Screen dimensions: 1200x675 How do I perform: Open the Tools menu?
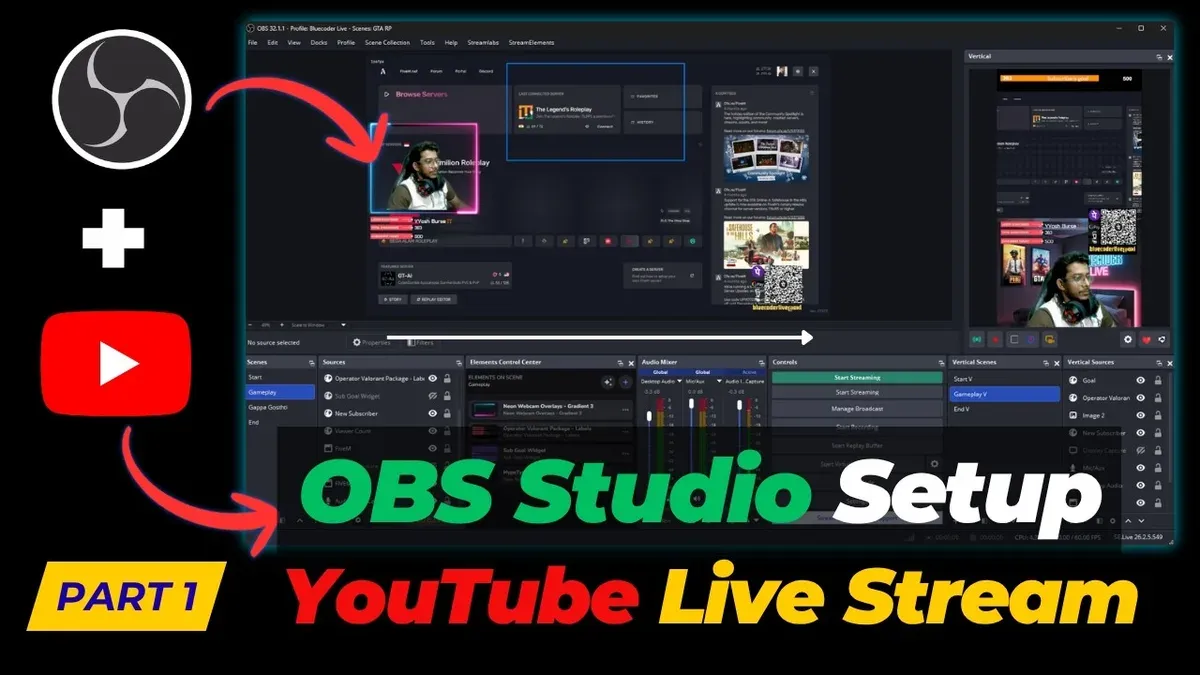tap(427, 43)
